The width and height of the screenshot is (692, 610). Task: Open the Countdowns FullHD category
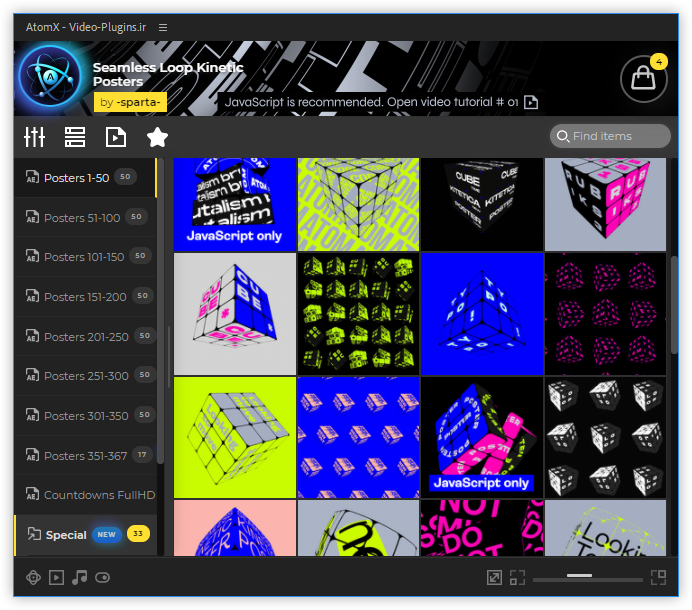(86, 495)
